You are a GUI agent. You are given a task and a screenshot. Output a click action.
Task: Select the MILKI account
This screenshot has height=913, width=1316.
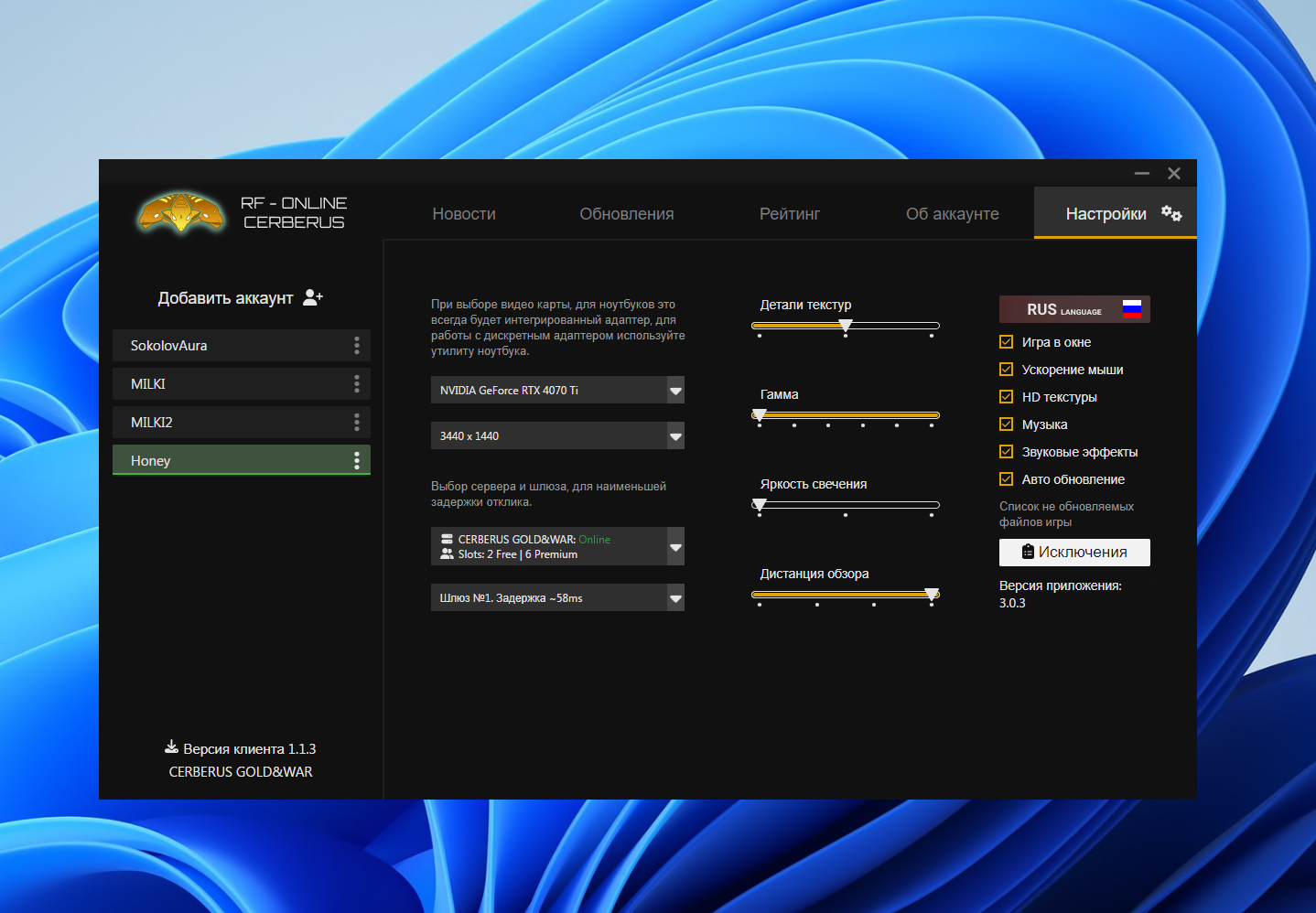tap(242, 383)
